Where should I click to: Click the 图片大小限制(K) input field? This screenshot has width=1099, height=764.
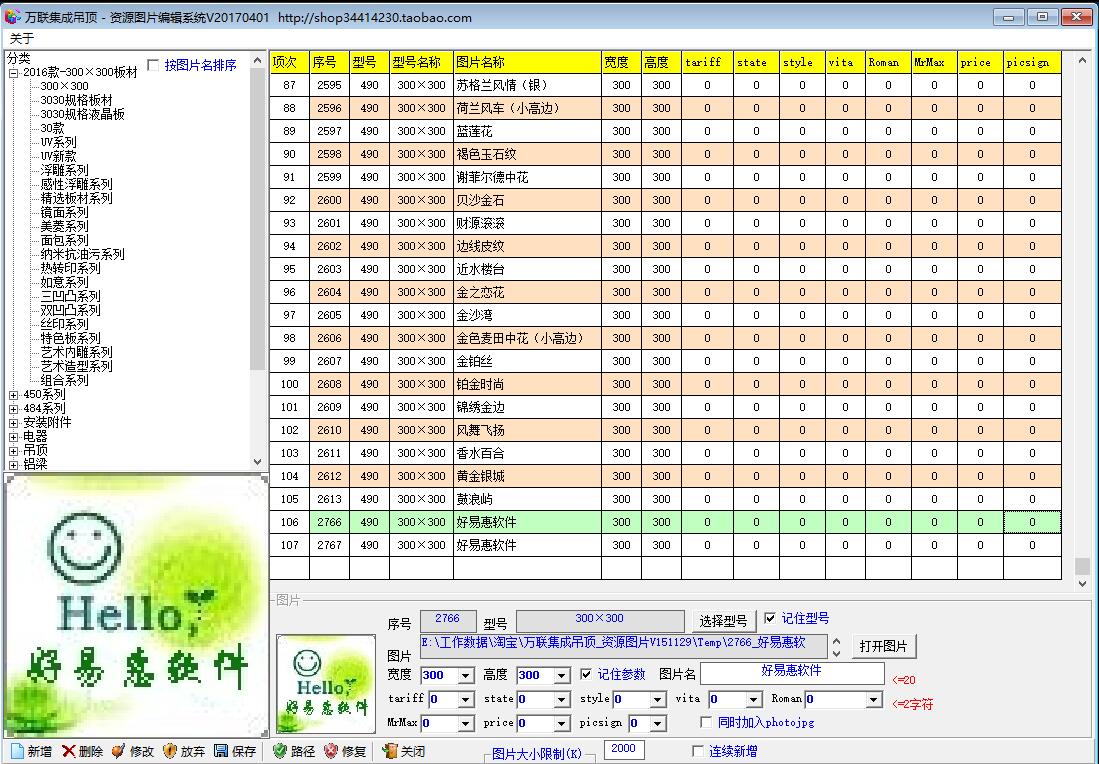623,749
